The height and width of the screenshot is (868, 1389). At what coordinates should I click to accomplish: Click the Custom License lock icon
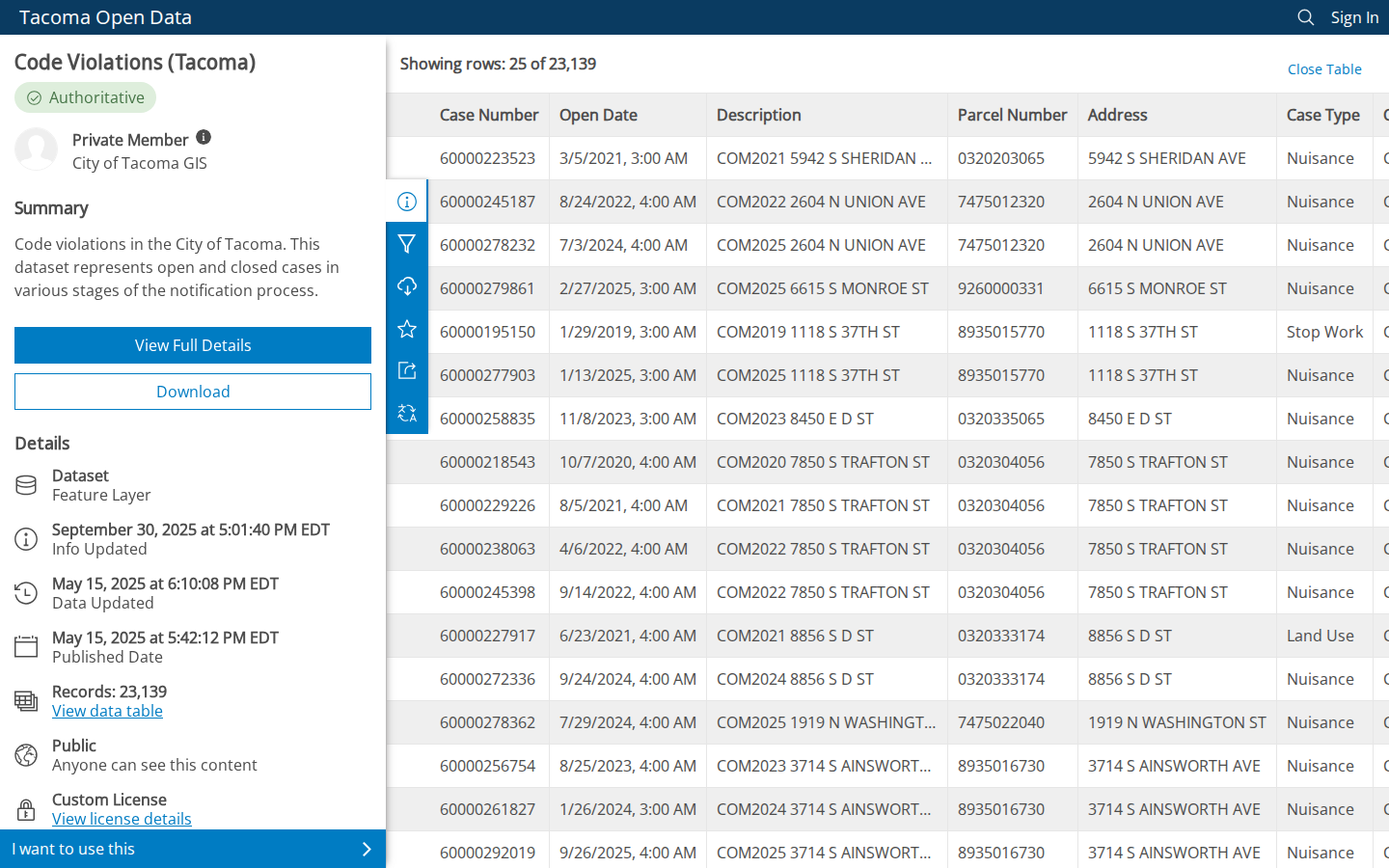coord(26,809)
